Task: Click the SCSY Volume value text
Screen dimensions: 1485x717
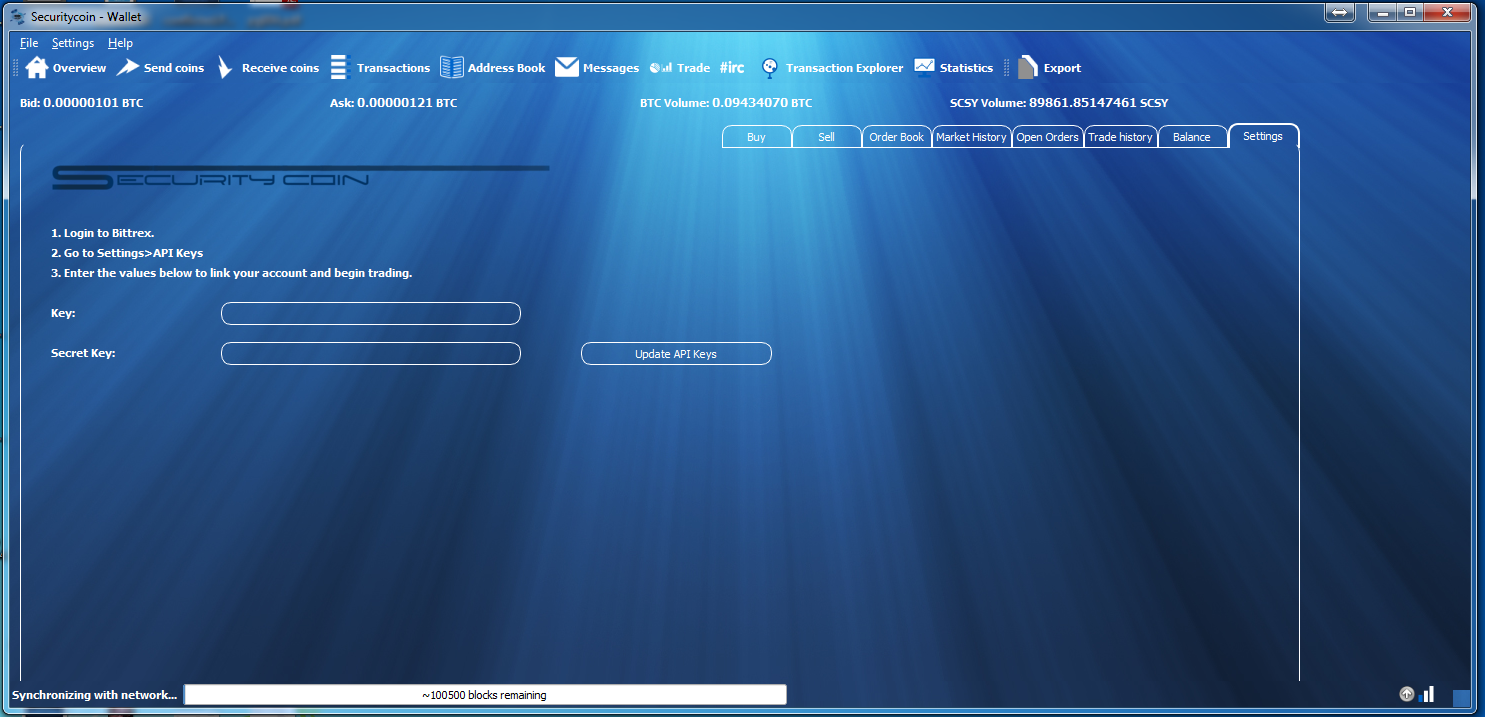Action: coord(1099,102)
